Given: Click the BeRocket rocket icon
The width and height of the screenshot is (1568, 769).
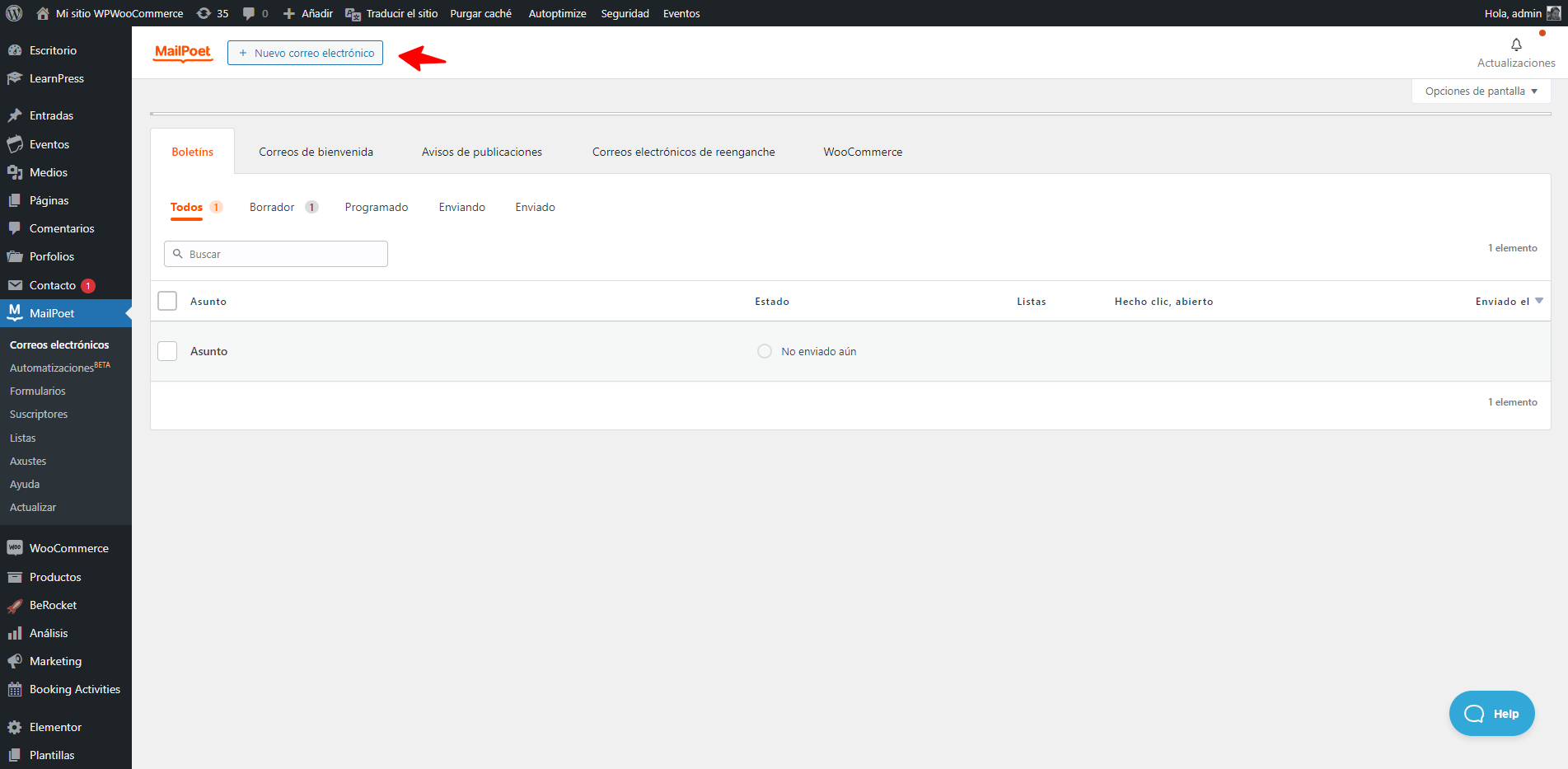Looking at the screenshot, I should (x=15, y=606).
